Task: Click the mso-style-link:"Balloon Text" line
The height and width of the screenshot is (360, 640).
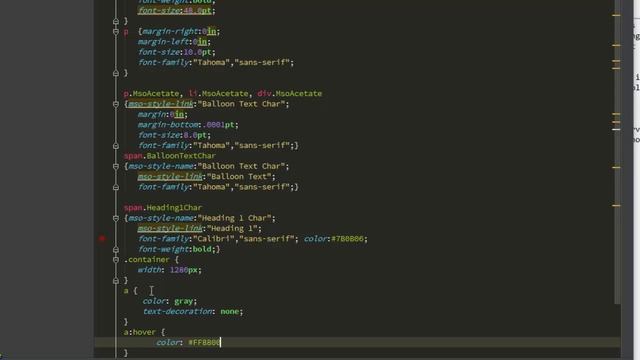Action: pyautogui.click(x=207, y=177)
